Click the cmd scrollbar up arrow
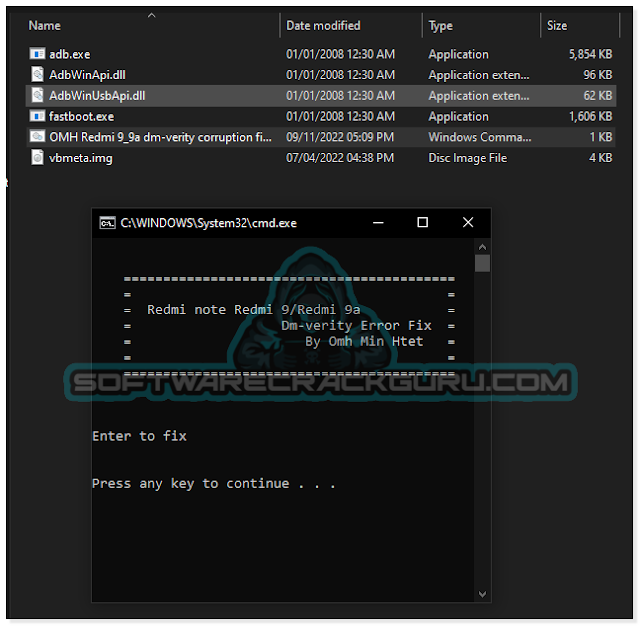The width and height of the screenshot is (640, 626). click(482, 247)
